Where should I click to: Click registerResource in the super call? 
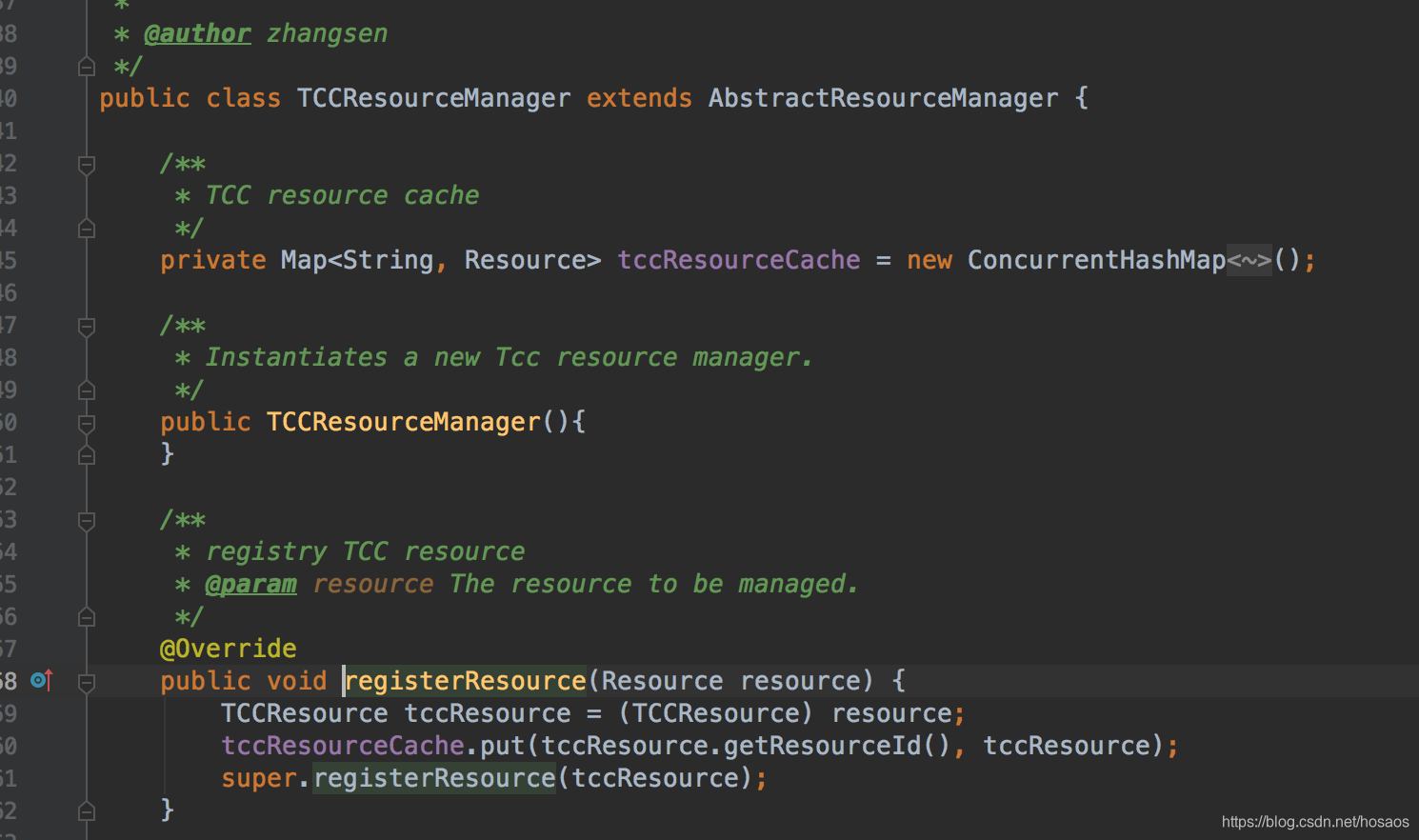pyautogui.click(x=434, y=778)
